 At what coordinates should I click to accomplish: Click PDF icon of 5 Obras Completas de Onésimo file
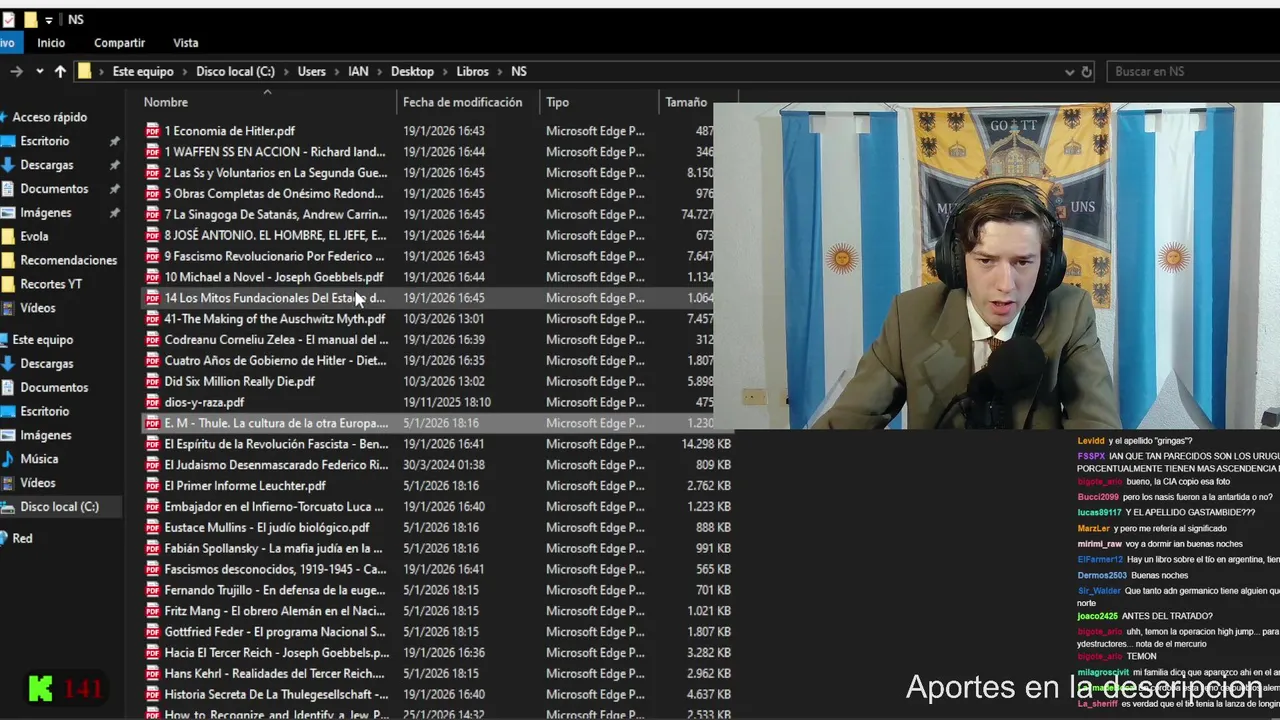click(x=153, y=194)
